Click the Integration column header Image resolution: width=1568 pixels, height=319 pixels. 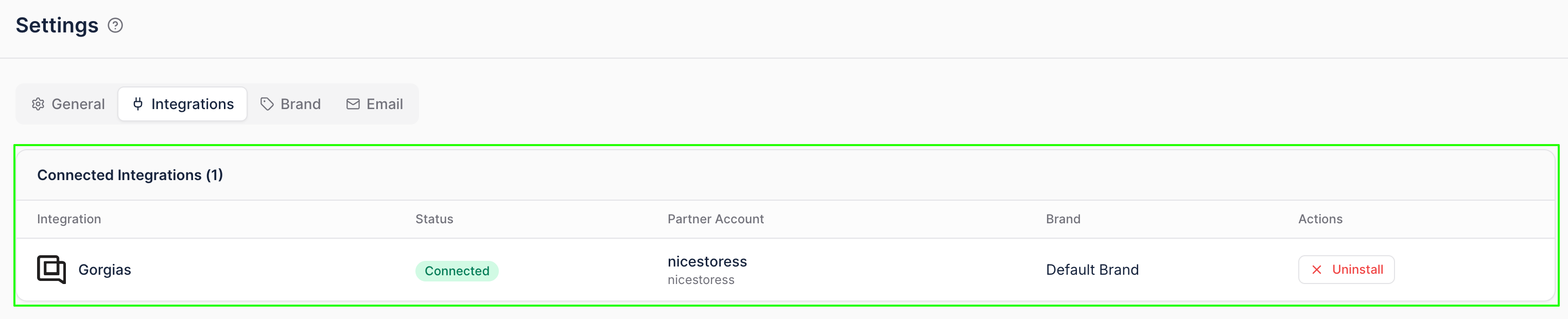pyautogui.click(x=69, y=219)
